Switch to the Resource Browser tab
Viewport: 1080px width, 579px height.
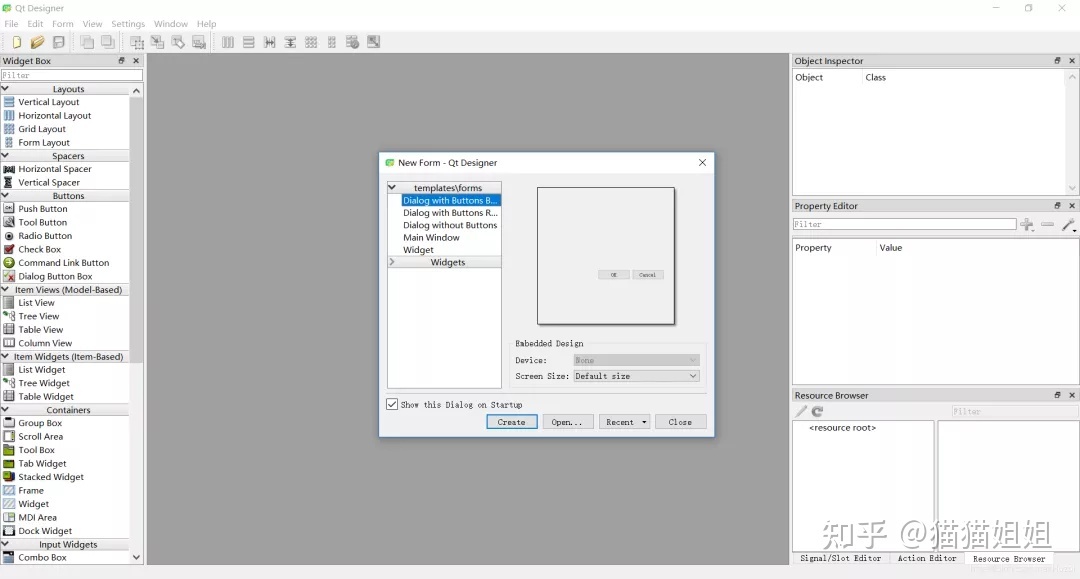1009,558
